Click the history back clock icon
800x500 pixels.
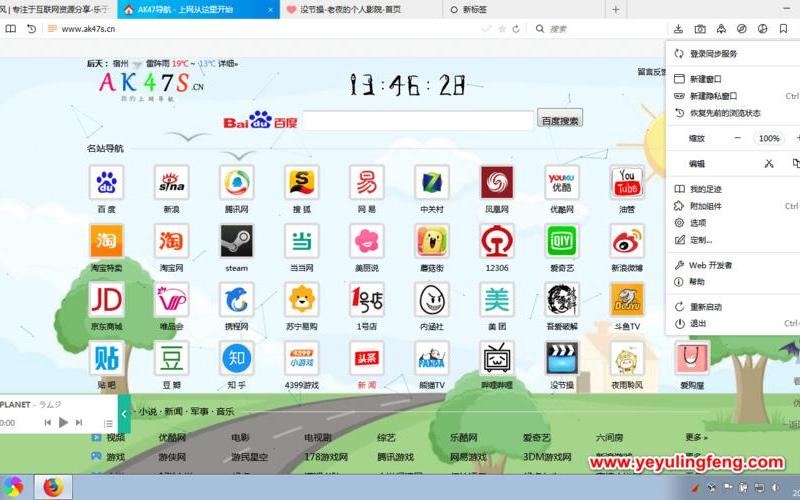pyautogui.click(x=32, y=29)
